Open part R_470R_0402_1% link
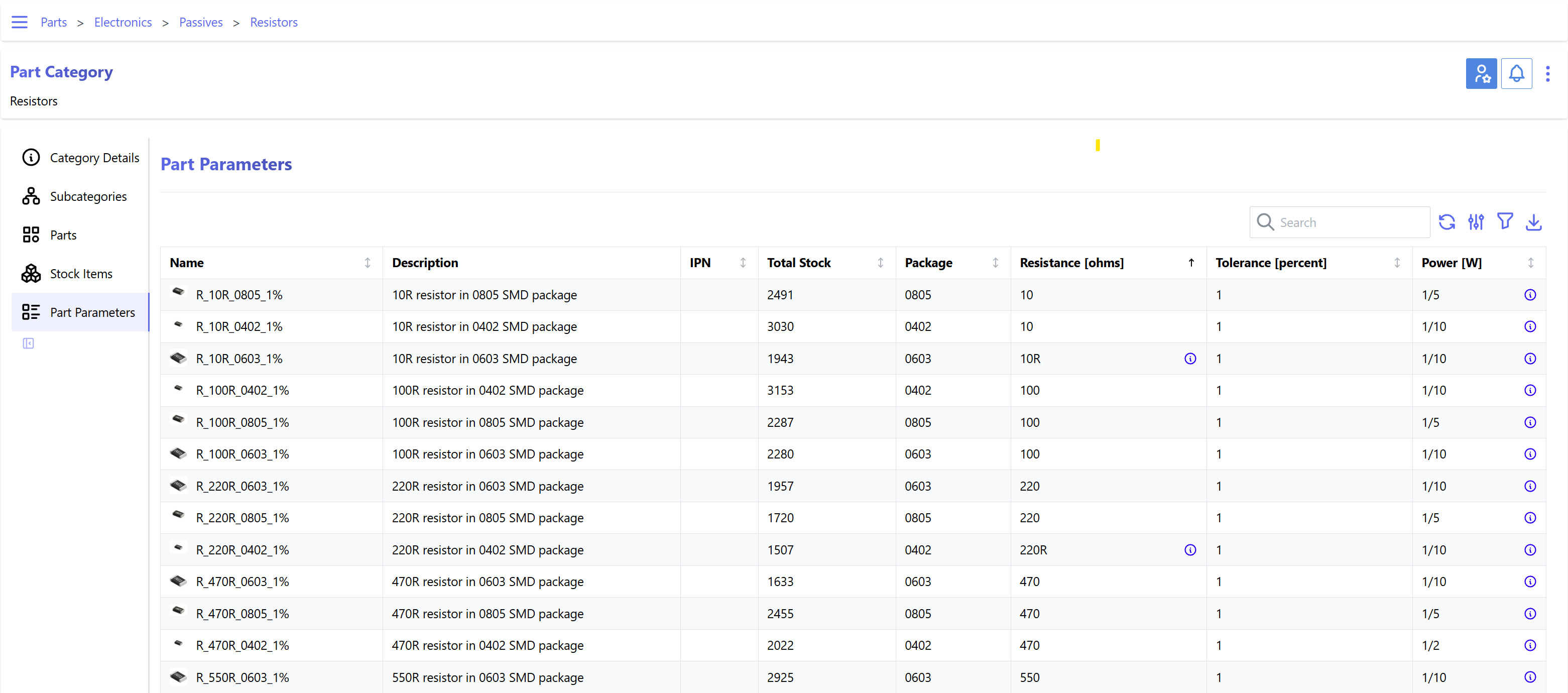This screenshot has width=1568, height=693. tap(243, 645)
